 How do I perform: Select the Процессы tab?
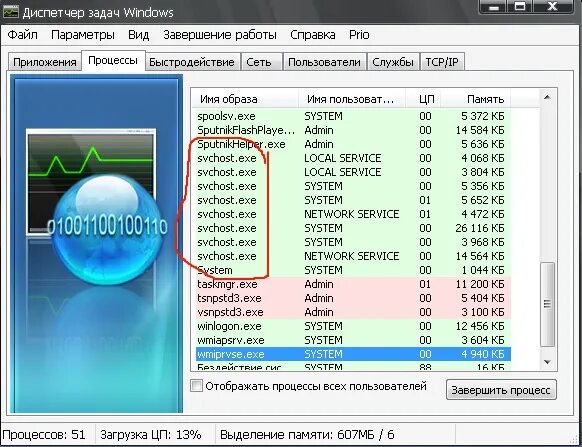coord(113,61)
